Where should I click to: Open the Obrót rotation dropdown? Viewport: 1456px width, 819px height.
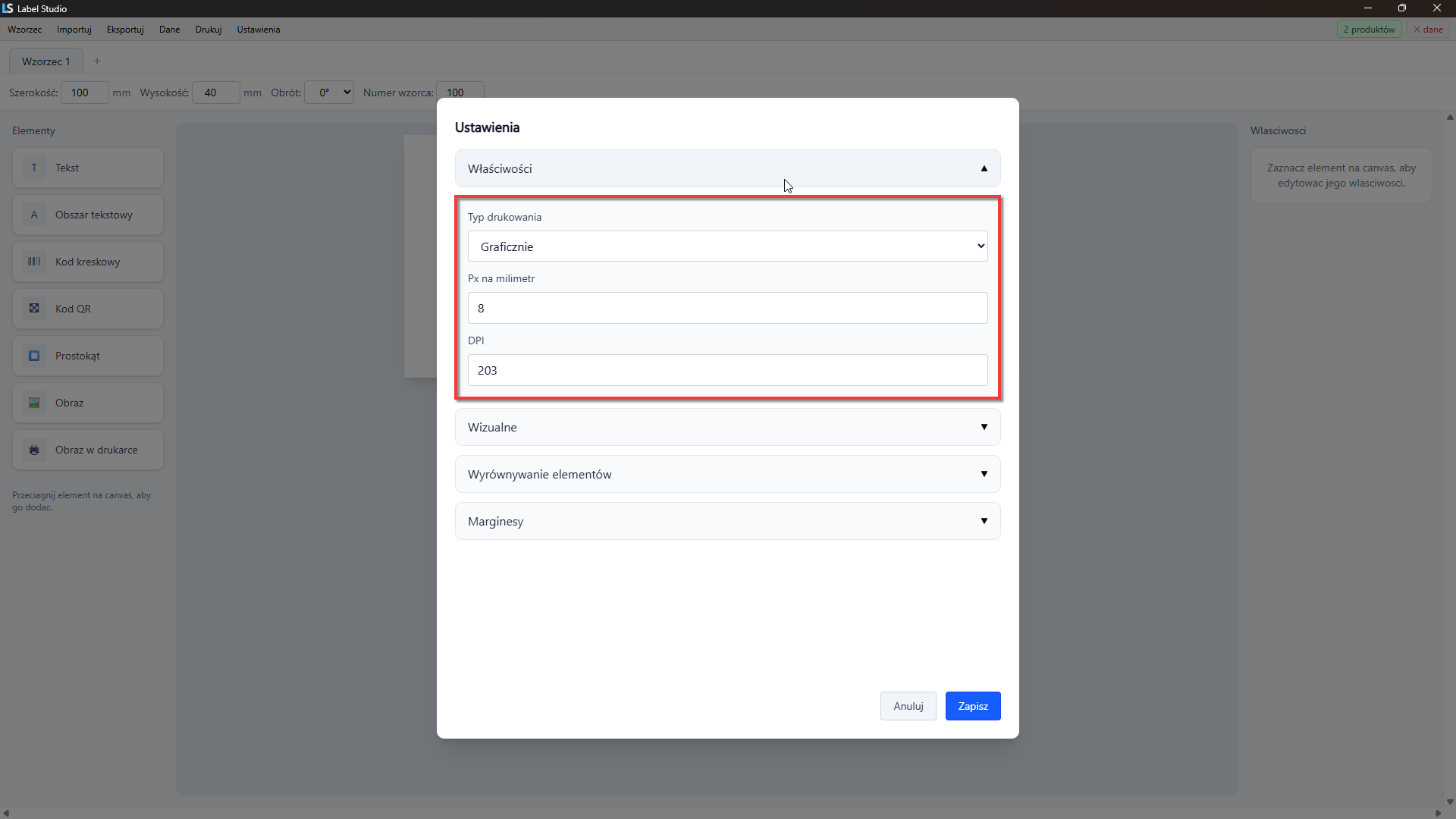[x=329, y=93]
